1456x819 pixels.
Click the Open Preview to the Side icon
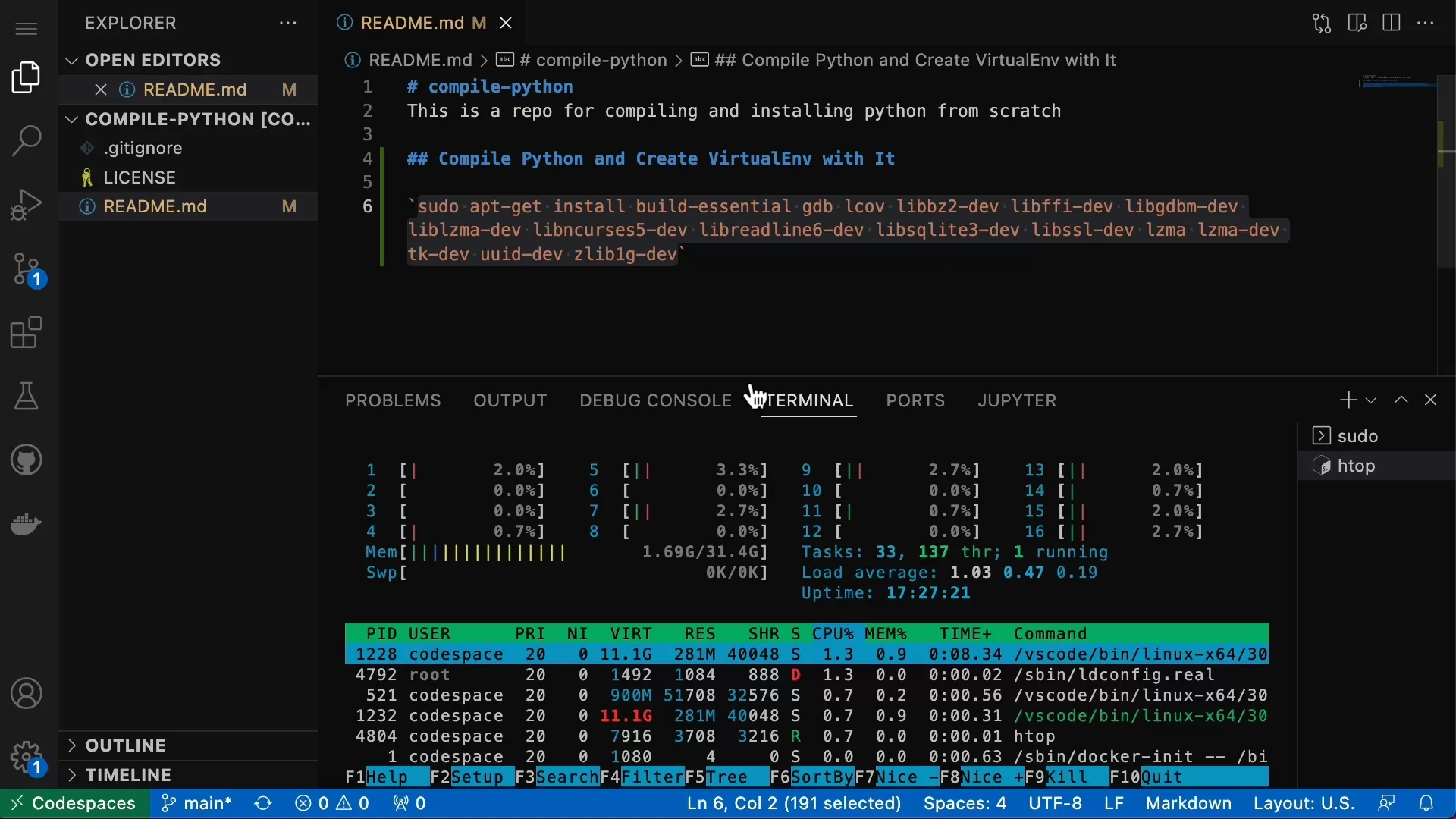tap(1357, 24)
